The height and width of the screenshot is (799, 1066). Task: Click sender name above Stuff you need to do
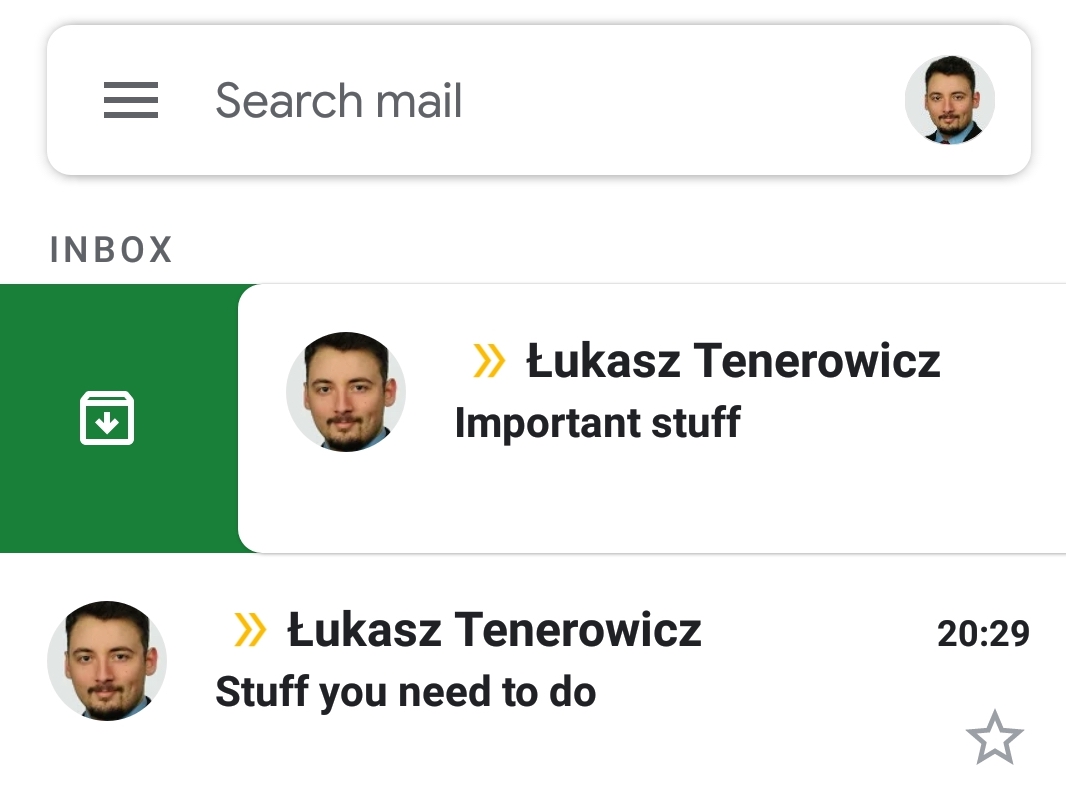(x=494, y=630)
